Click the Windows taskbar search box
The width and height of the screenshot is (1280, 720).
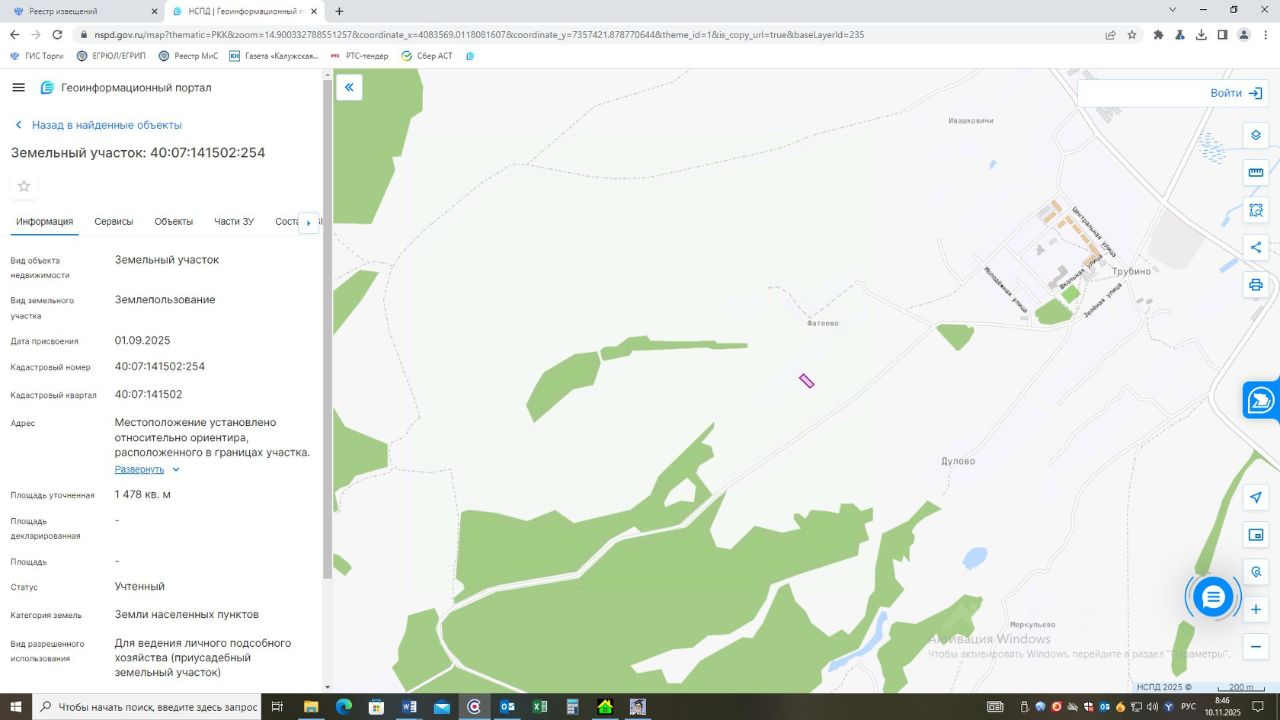[x=148, y=707]
